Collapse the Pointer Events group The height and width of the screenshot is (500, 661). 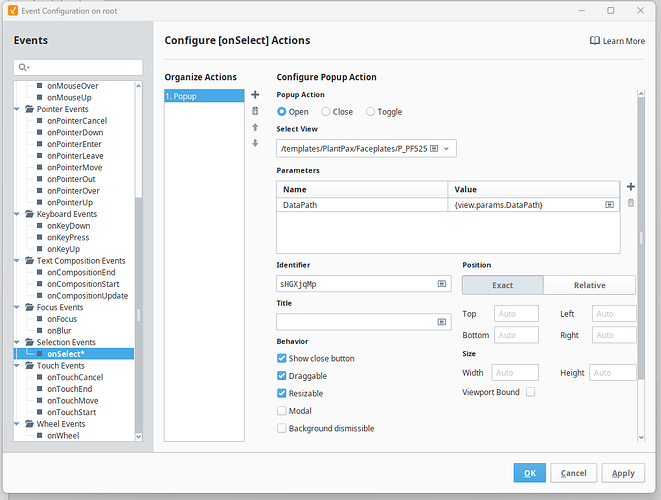point(17,108)
